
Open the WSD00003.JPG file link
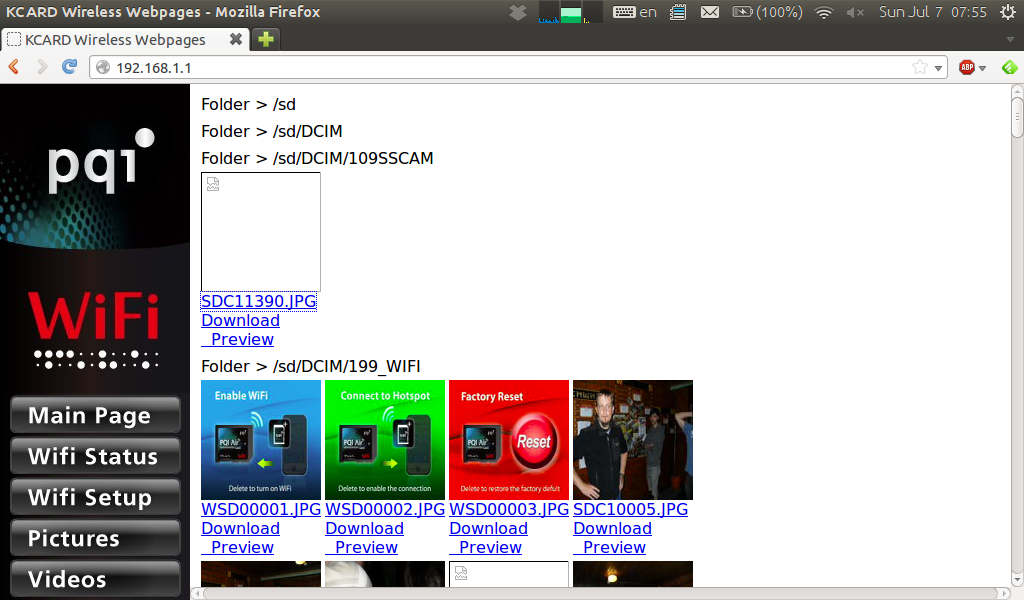tap(509, 509)
